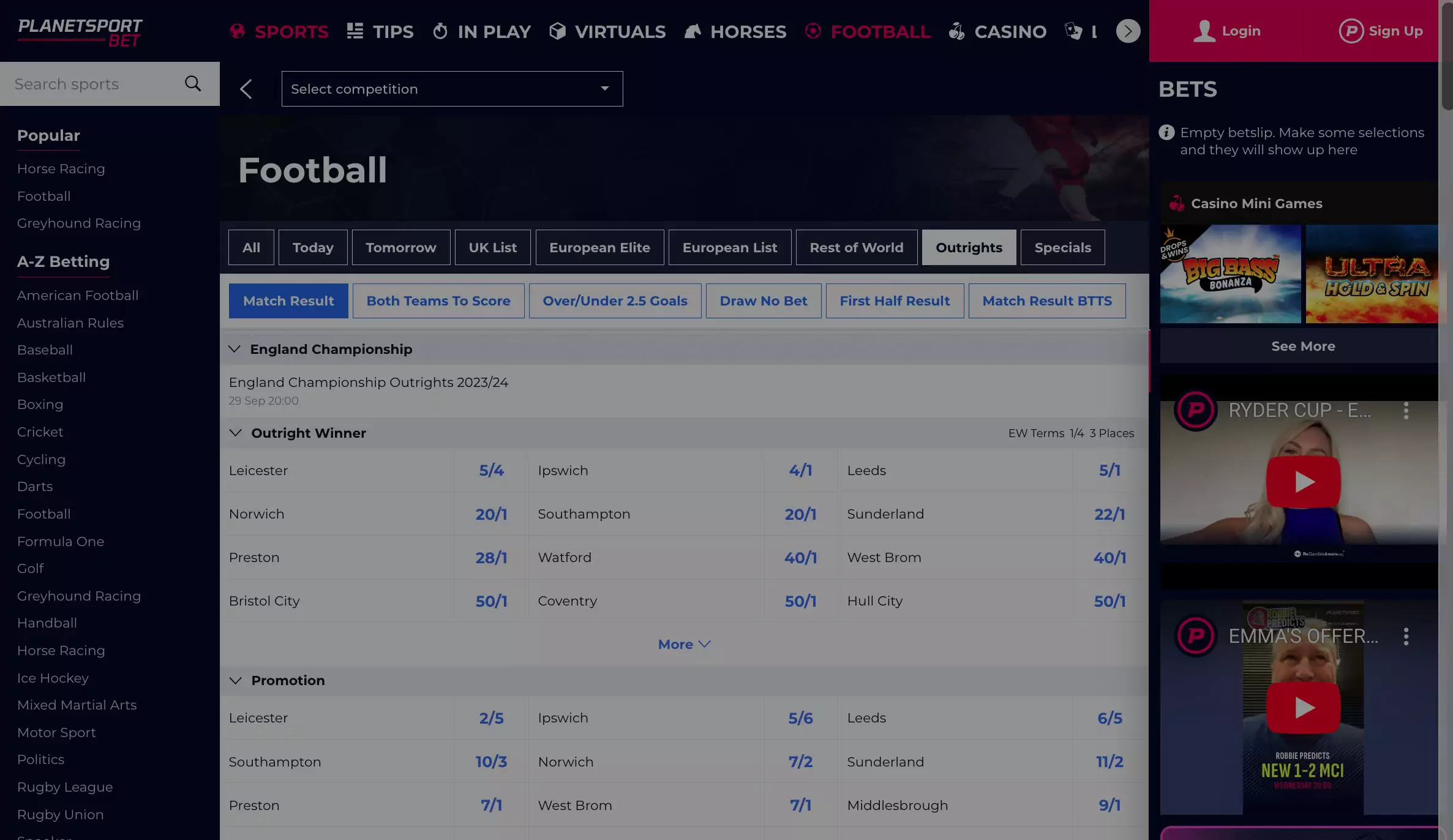This screenshot has width=1453, height=840.
Task: Select the UK List tab
Action: click(492, 247)
